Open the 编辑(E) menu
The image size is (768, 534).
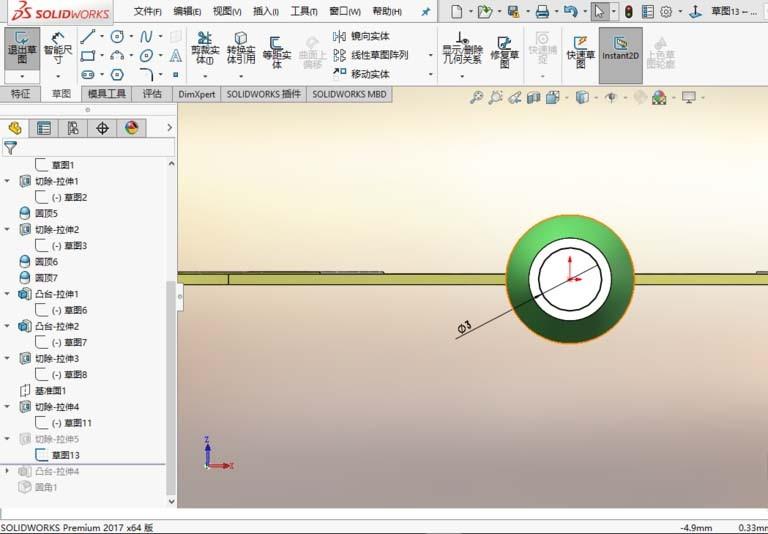pos(187,11)
